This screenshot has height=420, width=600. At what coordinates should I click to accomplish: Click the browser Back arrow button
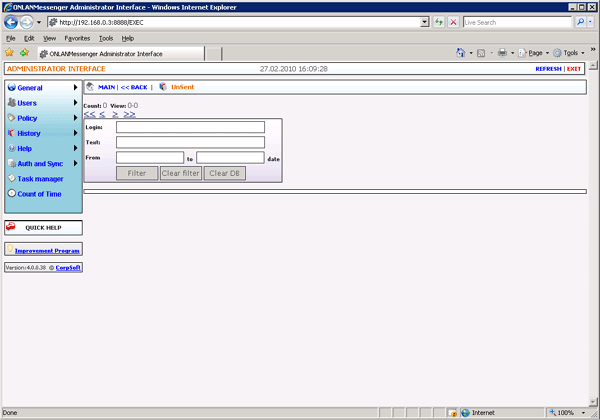coord(12,21)
